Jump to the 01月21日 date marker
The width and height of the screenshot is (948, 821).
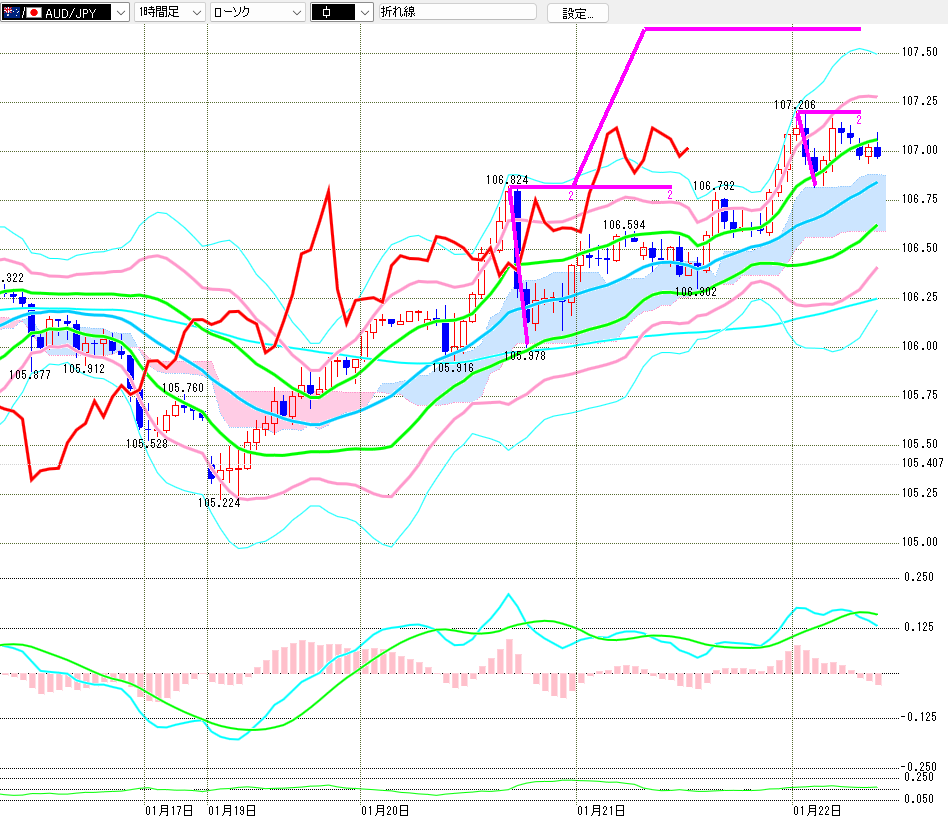601,809
